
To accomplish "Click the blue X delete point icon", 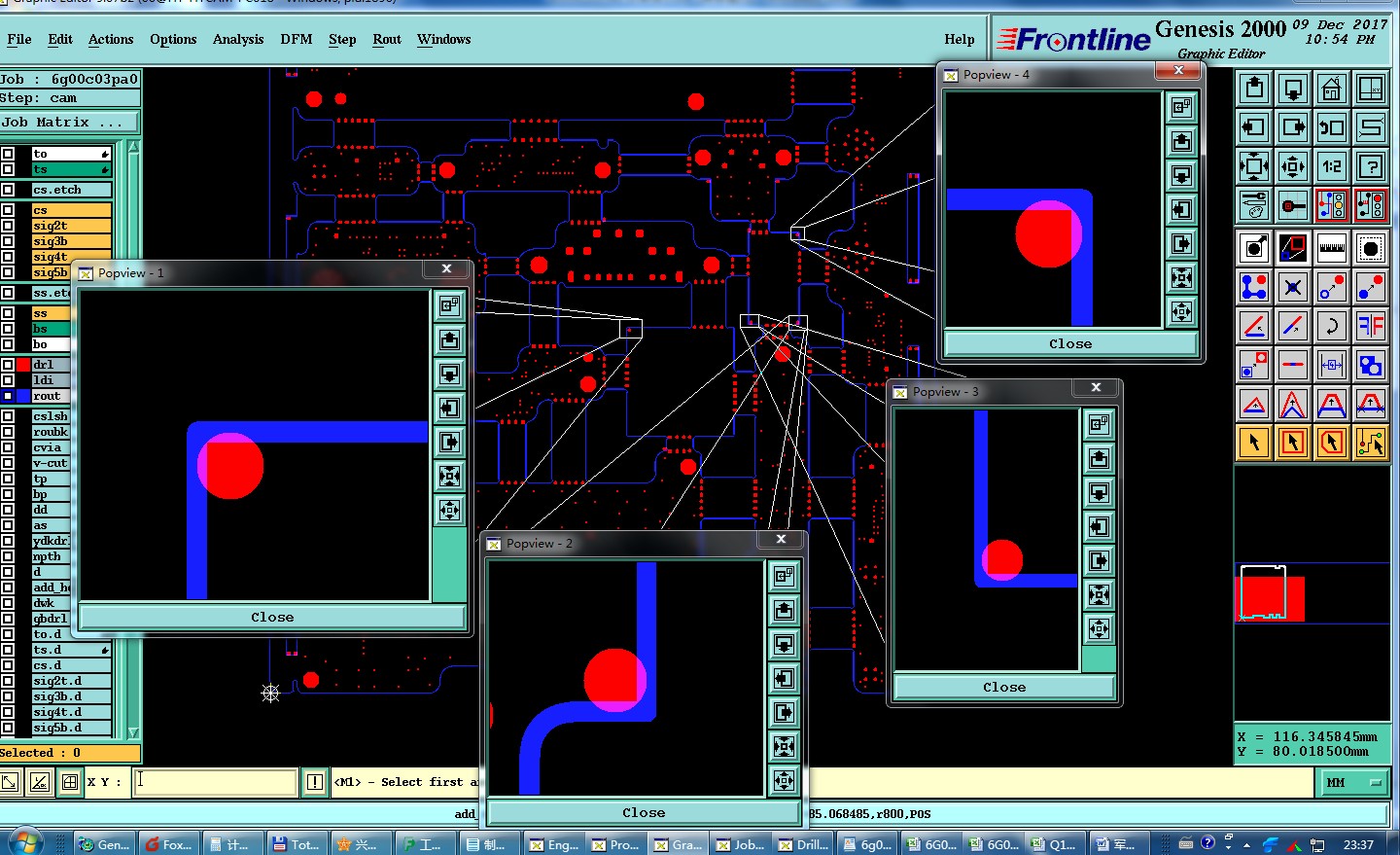I will [1293, 287].
